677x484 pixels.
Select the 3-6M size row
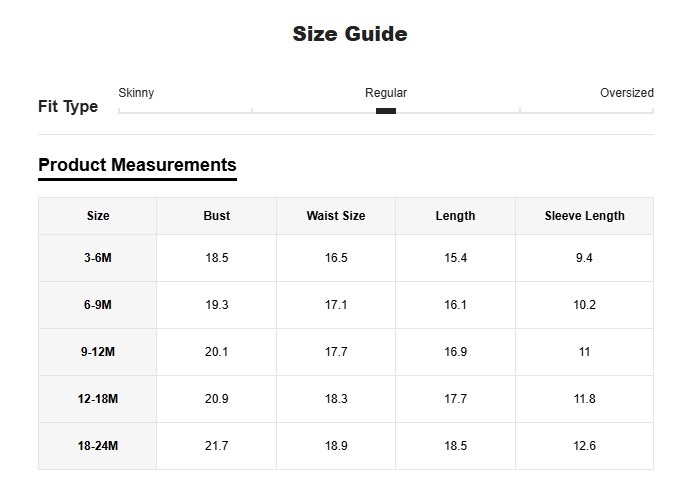(98, 258)
